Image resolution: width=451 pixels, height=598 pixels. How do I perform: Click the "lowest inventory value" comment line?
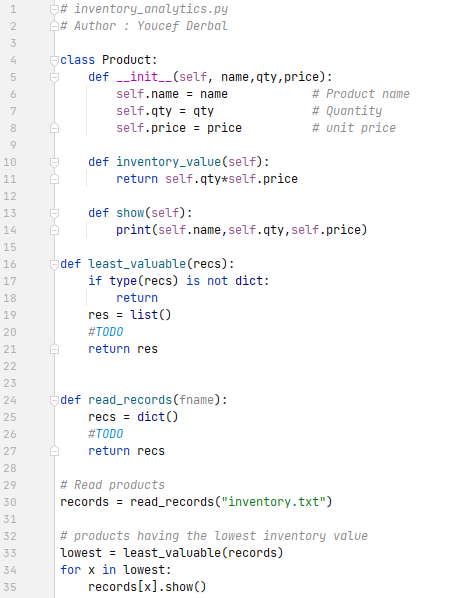point(214,536)
